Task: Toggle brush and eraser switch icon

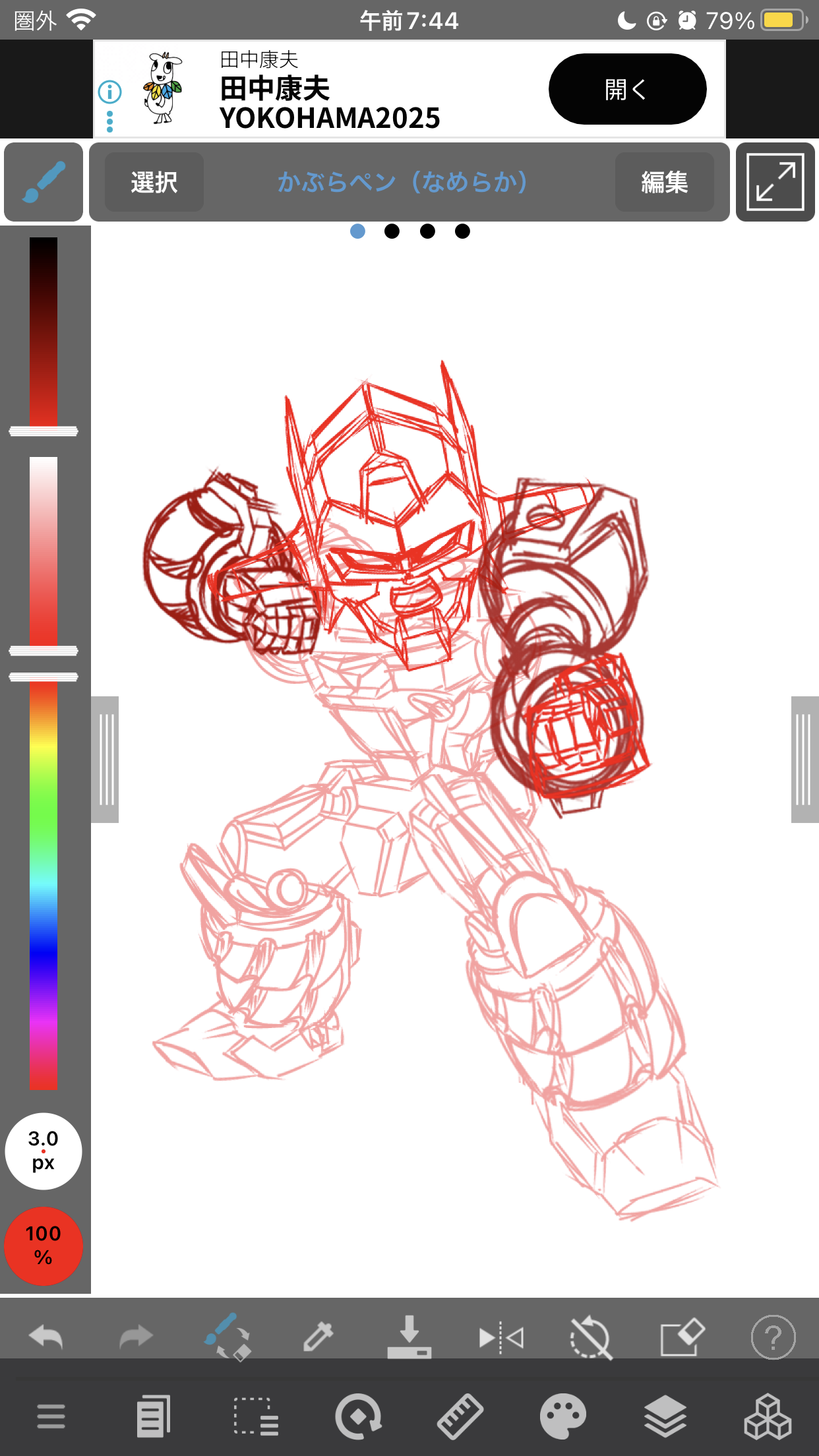Action: (228, 1337)
